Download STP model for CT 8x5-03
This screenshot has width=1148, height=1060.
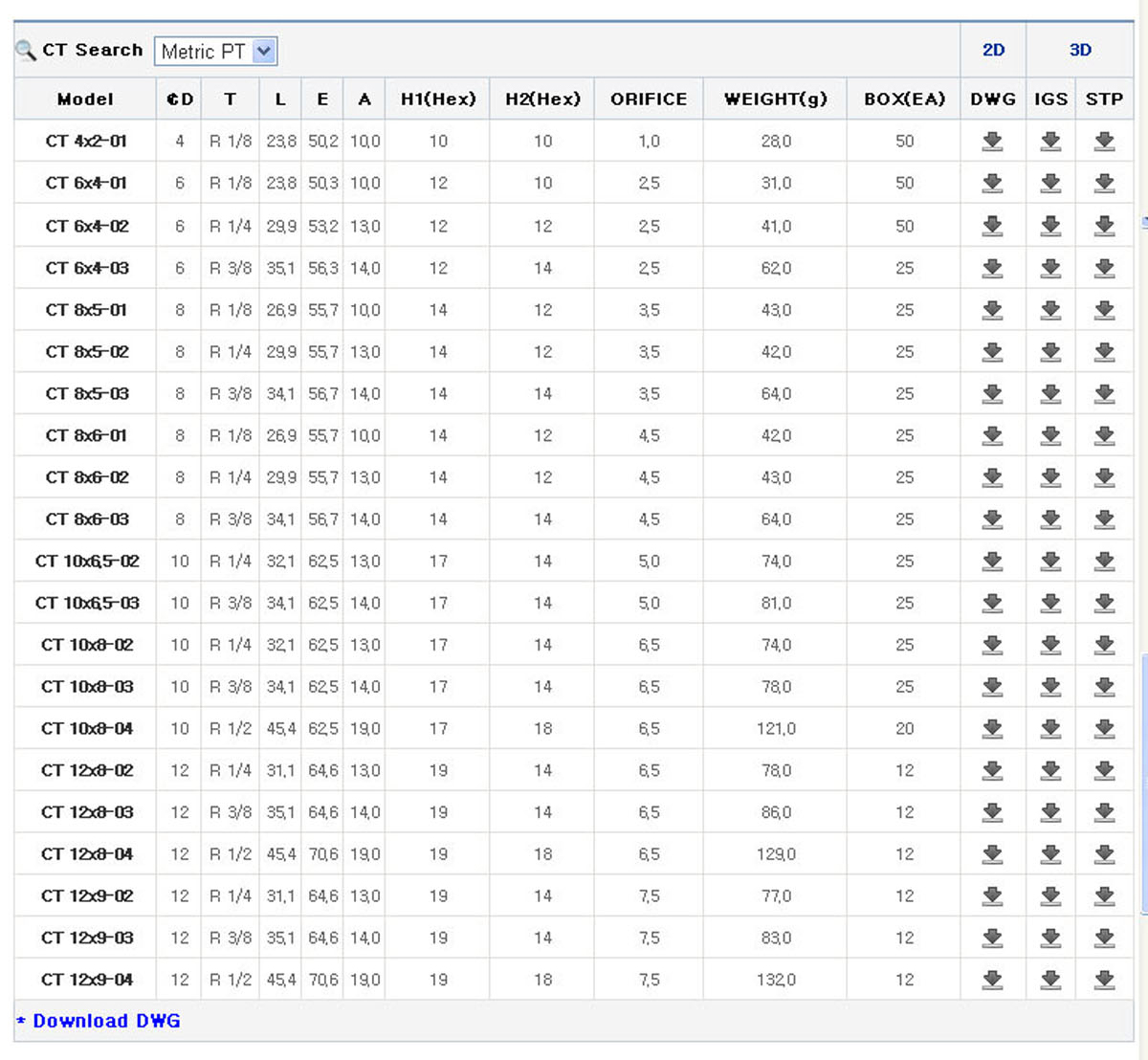point(1104,393)
